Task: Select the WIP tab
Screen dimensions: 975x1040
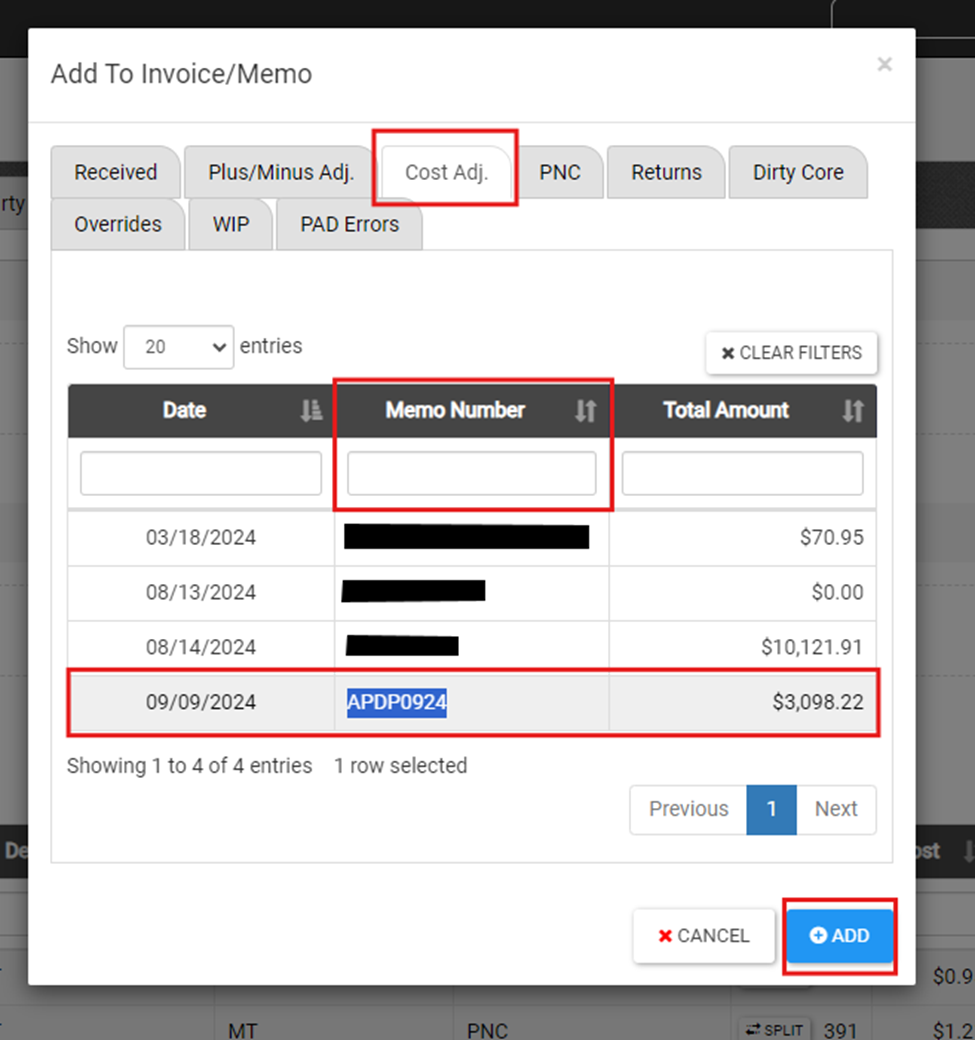Action: click(x=231, y=224)
